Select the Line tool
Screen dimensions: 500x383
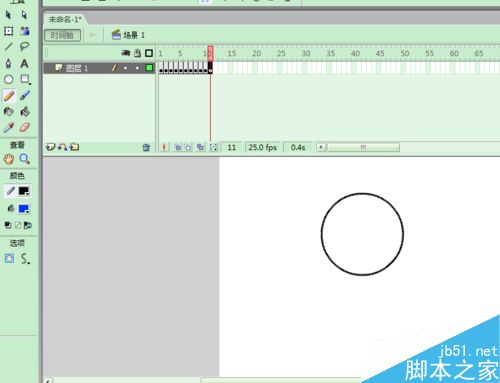pyautogui.click(x=8, y=47)
